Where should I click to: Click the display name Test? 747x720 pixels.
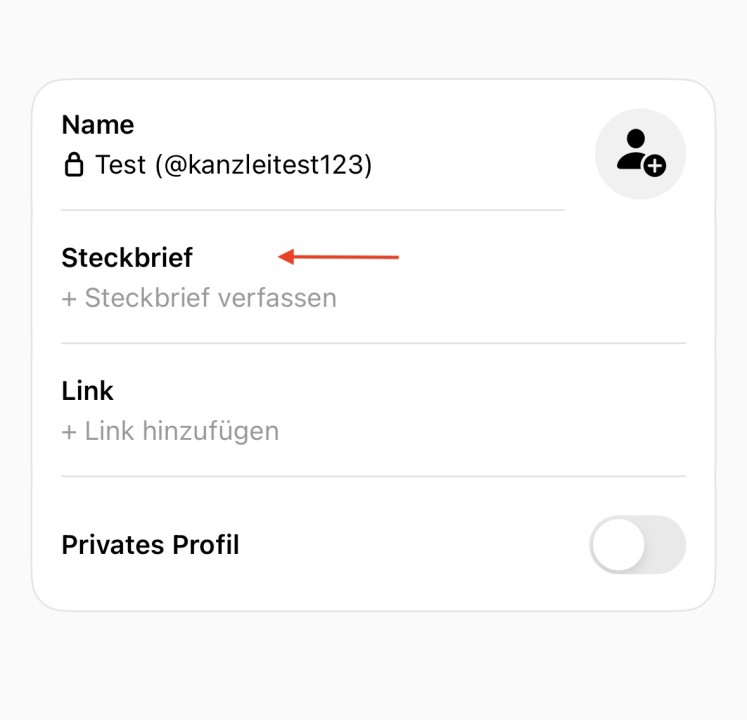(121, 165)
